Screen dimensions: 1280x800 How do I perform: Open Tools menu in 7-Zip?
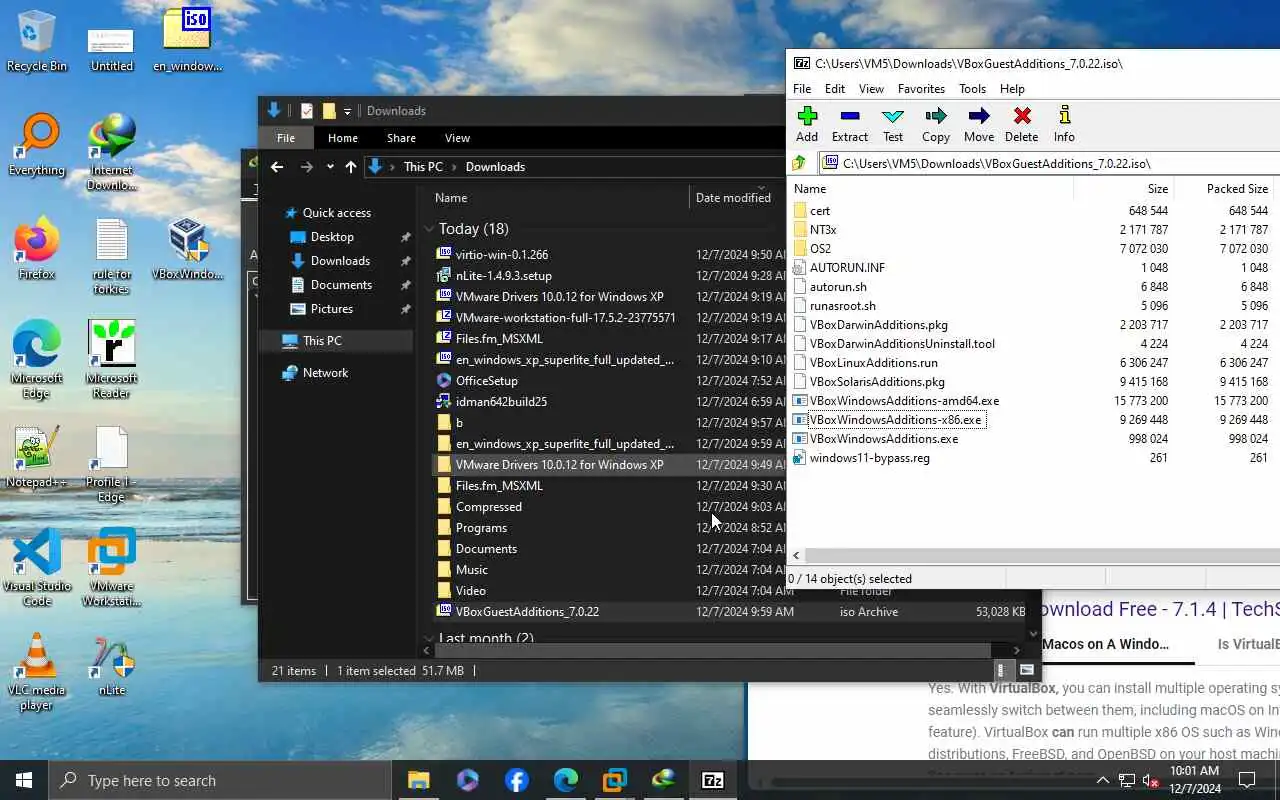coord(972,89)
